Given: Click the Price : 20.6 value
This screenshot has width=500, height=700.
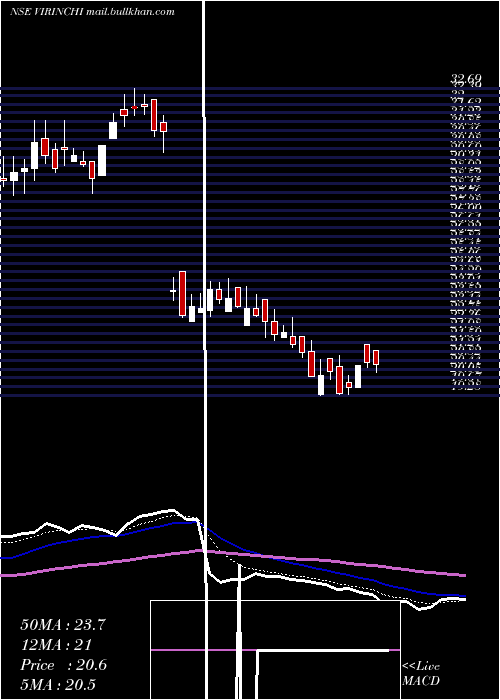Looking at the screenshot, I should [x=64, y=665].
